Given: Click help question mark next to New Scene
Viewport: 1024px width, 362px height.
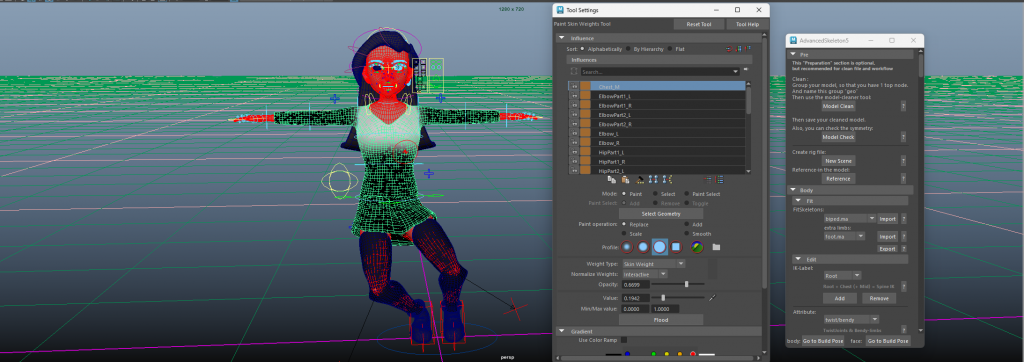Looking at the screenshot, I should tap(903, 161).
